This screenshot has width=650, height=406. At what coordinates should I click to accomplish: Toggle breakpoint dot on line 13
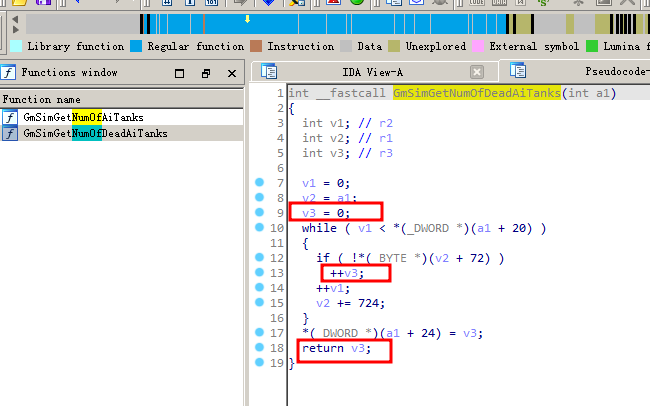point(260,272)
